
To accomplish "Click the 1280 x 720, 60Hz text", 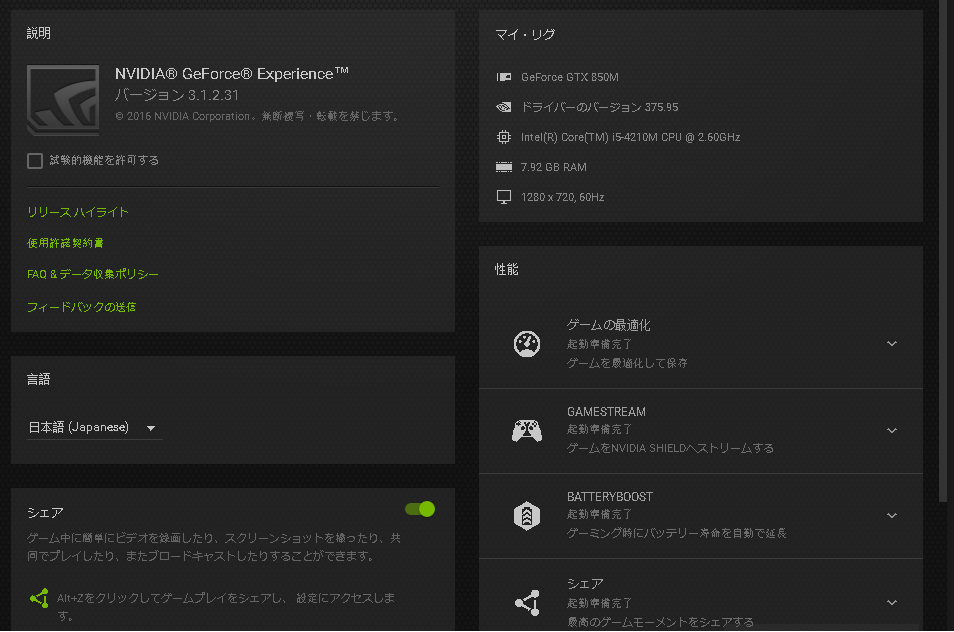I will click(562, 197).
